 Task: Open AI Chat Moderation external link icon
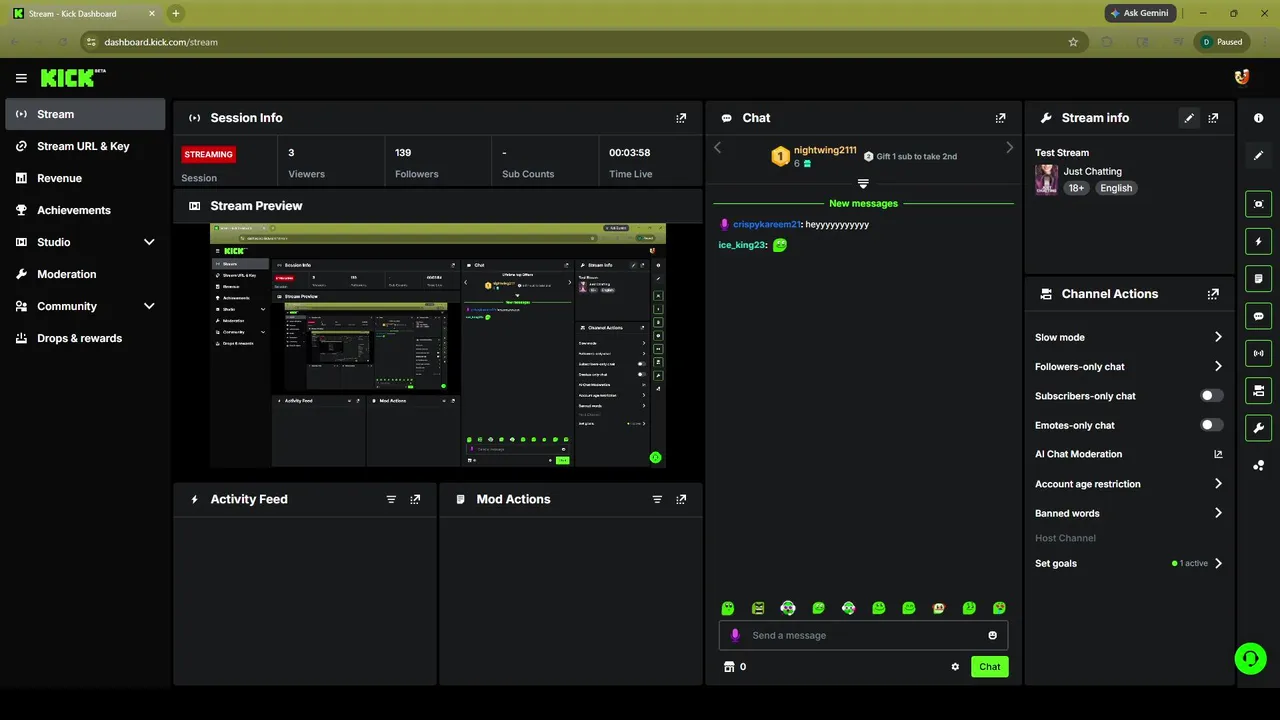click(x=1218, y=454)
